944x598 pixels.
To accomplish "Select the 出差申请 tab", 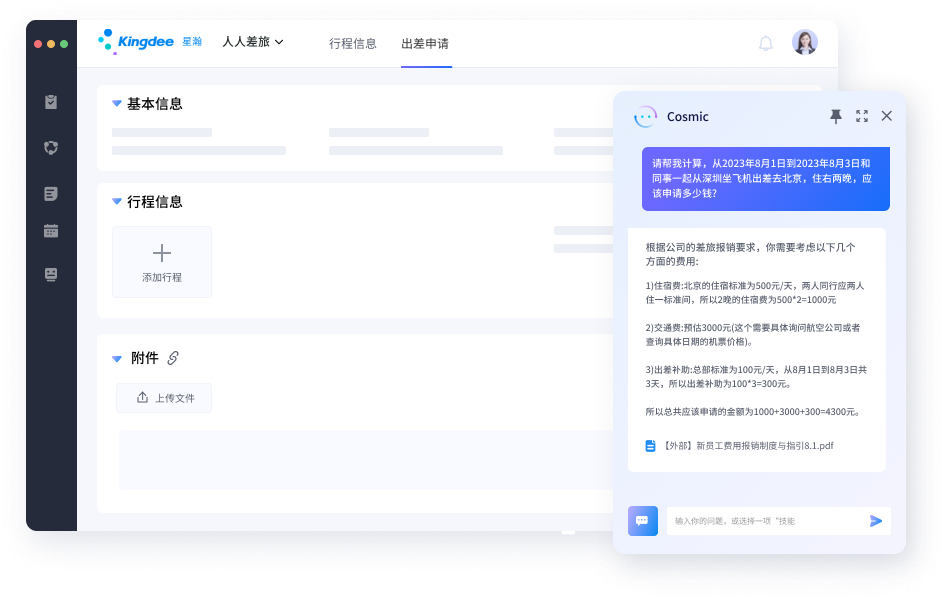I will point(425,44).
